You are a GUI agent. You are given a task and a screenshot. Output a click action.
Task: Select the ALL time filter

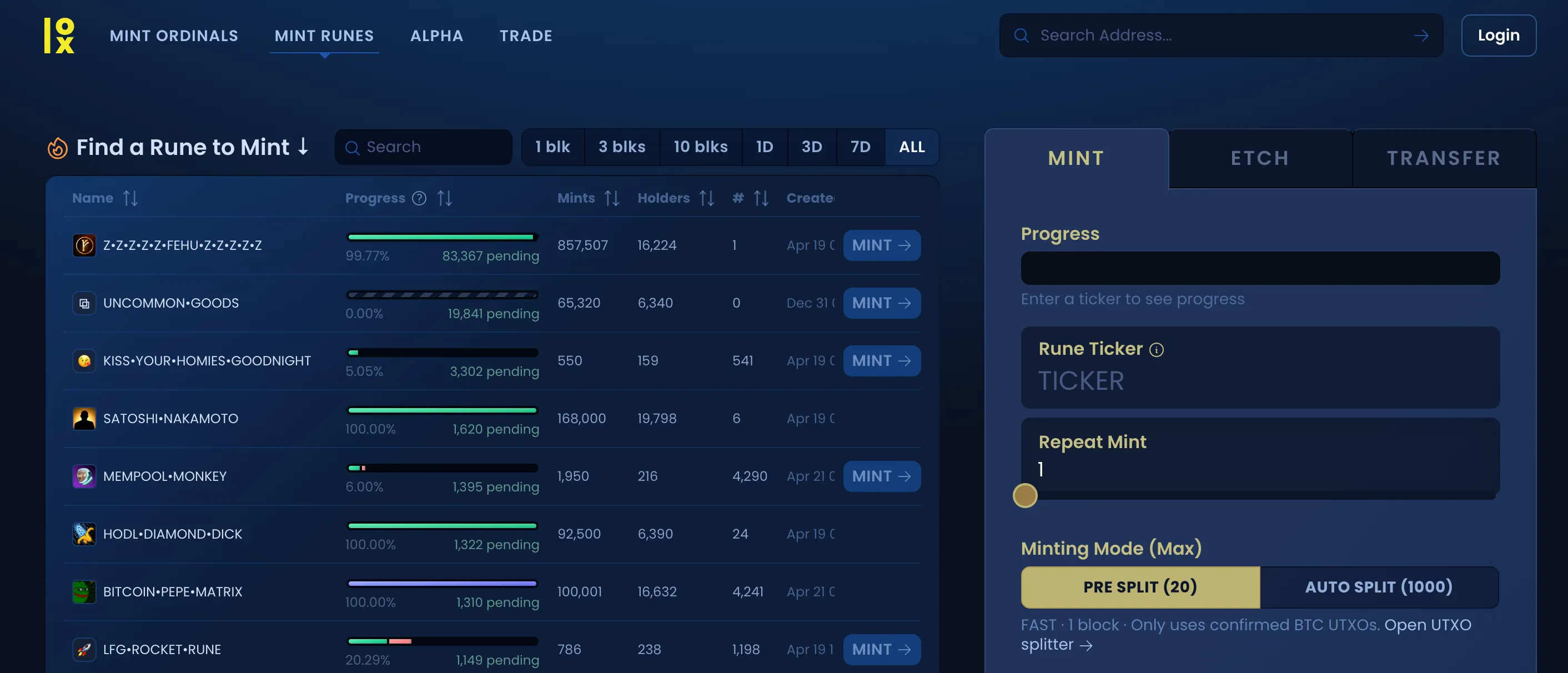click(x=911, y=147)
